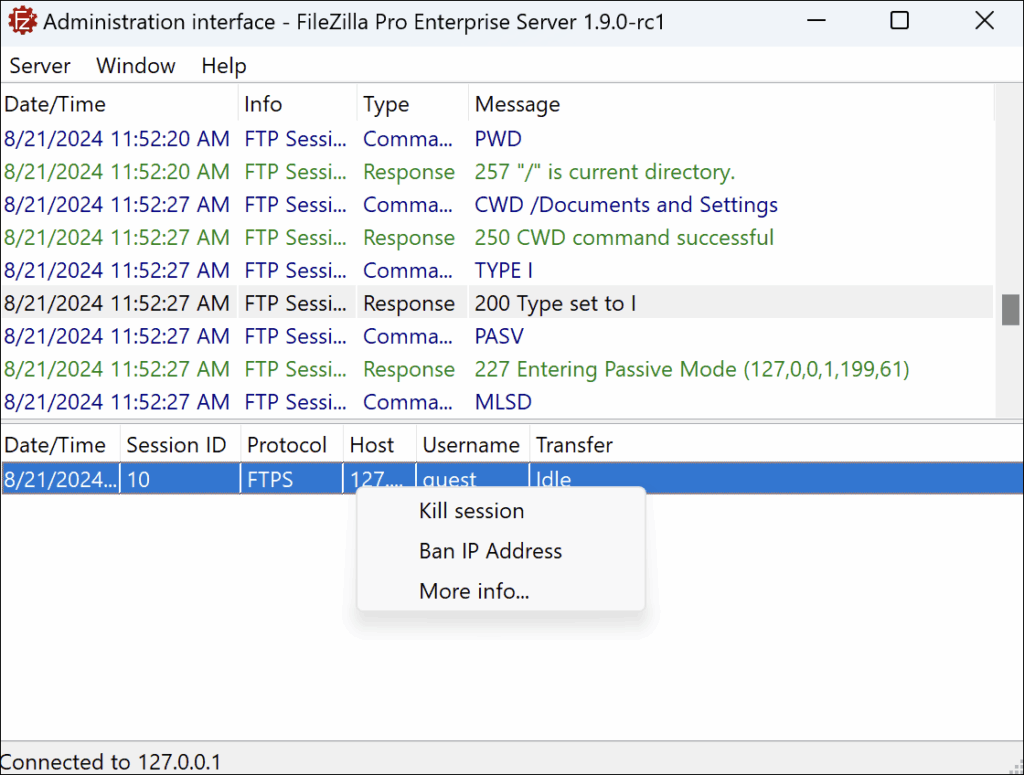Click the Transfer column header

point(574,445)
